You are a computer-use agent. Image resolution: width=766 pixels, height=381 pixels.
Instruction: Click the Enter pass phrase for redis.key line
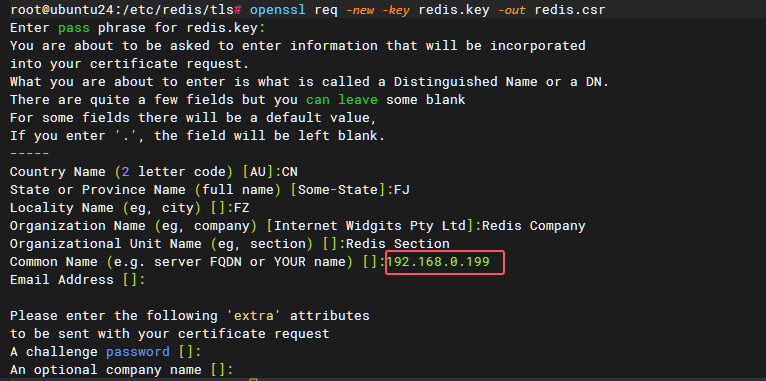pyautogui.click(x=138, y=28)
